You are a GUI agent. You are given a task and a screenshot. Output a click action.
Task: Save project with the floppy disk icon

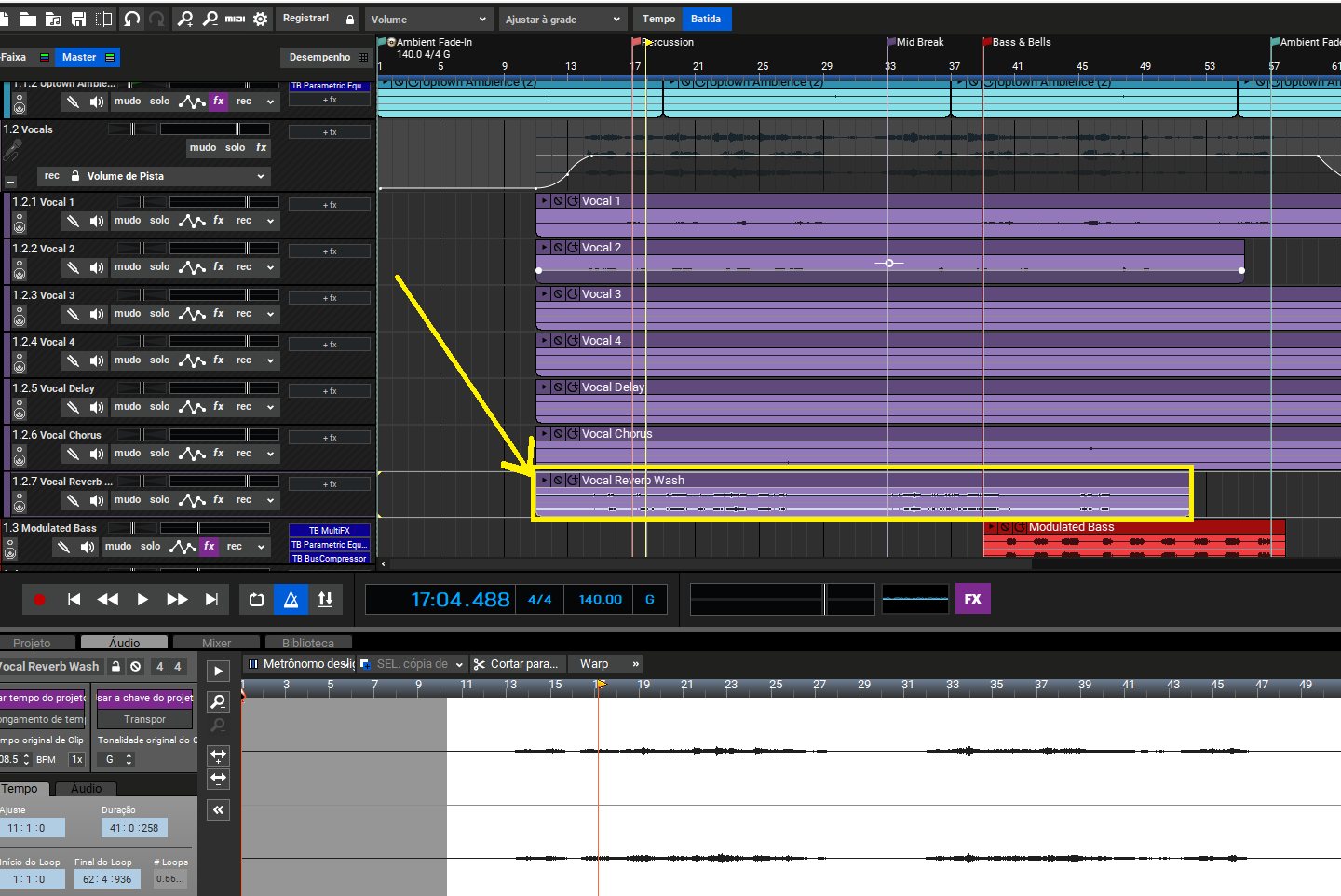[78, 19]
